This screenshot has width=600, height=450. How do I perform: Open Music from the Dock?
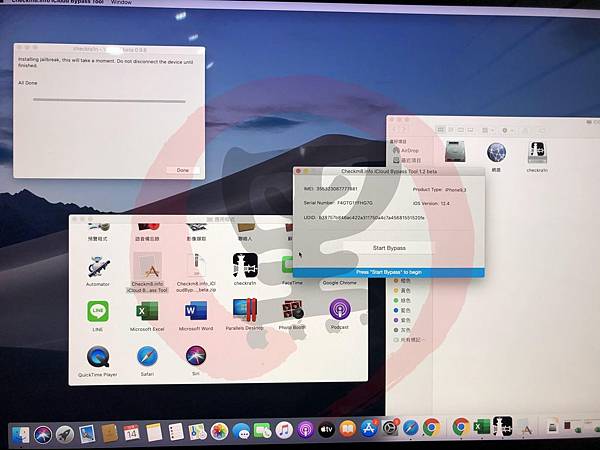click(284, 430)
